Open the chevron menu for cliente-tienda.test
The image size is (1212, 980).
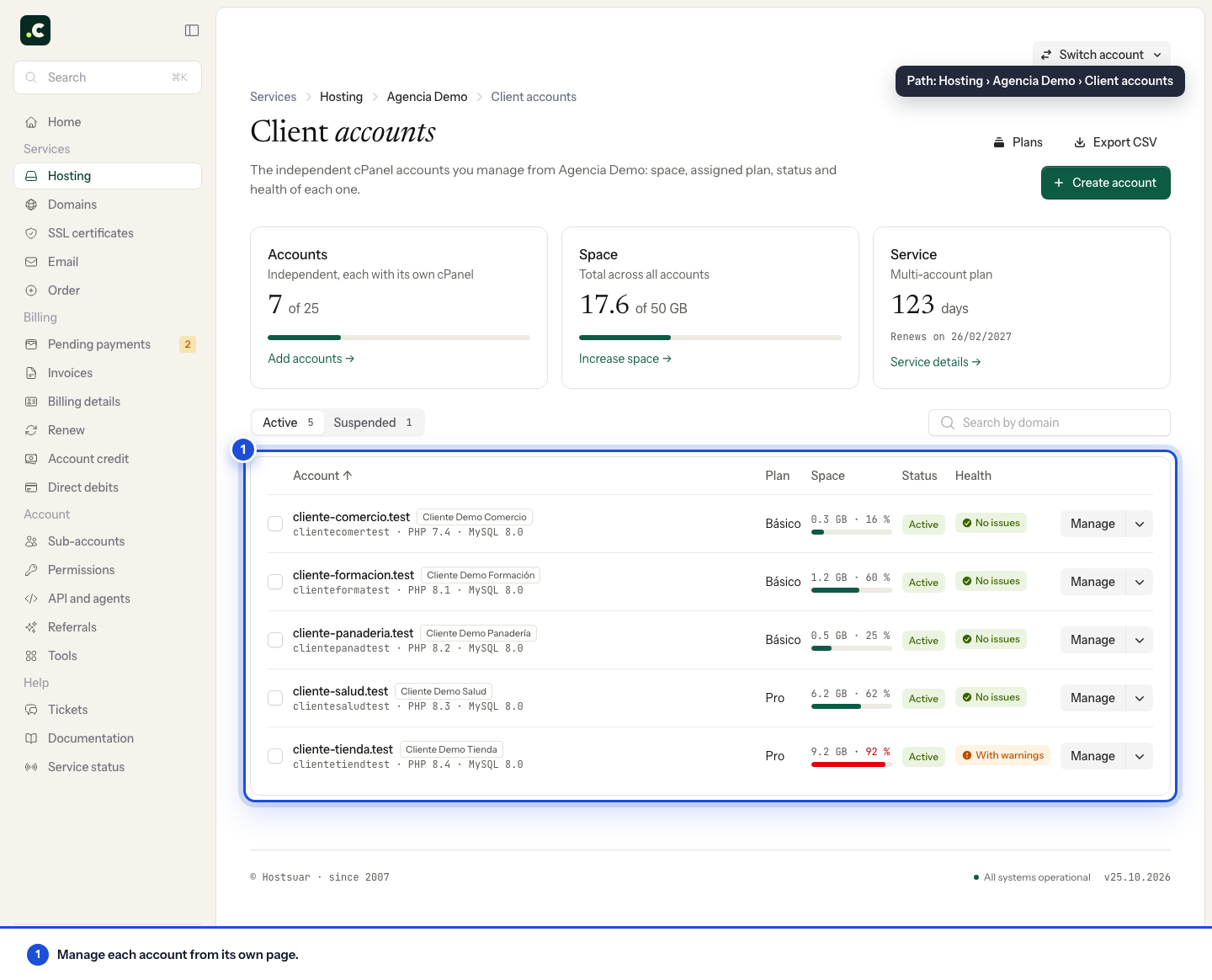(1140, 756)
